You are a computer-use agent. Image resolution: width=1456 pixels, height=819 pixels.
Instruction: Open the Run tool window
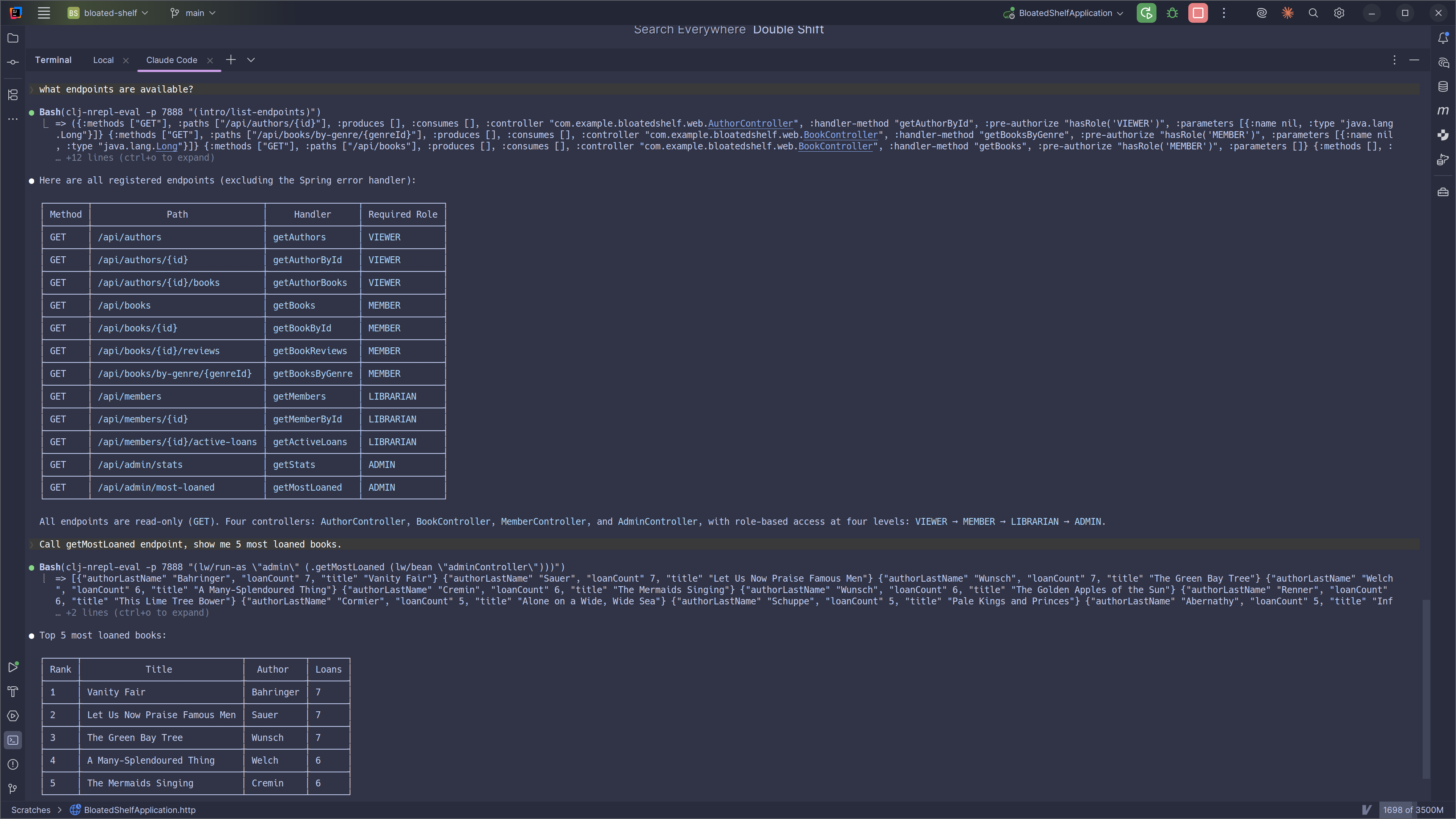[x=13, y=667]
